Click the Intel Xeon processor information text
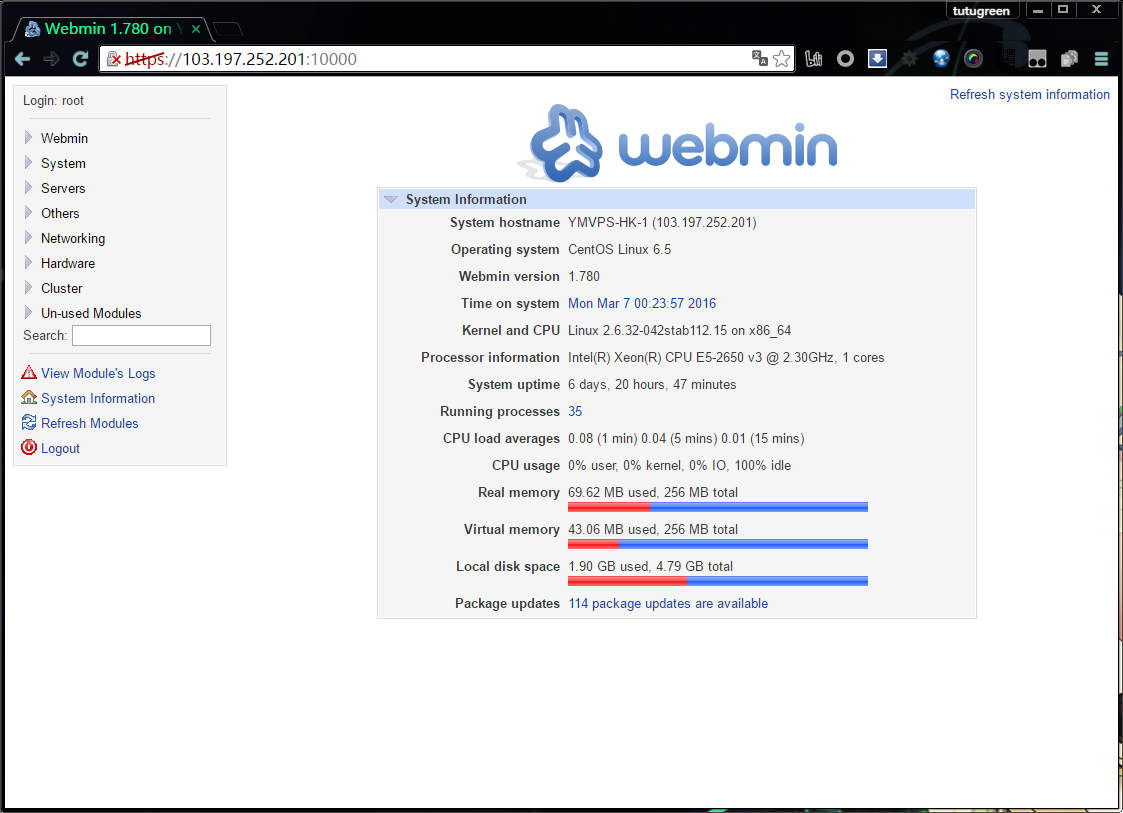The image size is (1123, 813). point(726,357)
